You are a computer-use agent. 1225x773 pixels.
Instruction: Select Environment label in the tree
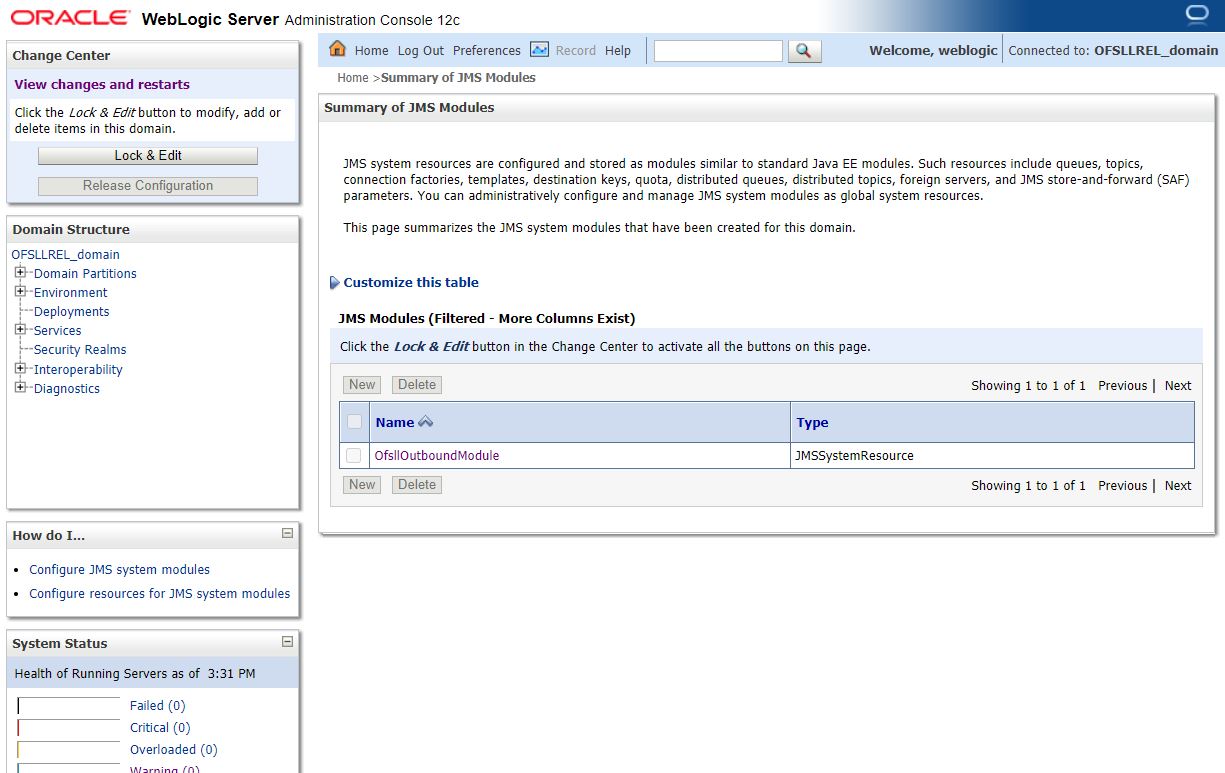pos(70,293)
